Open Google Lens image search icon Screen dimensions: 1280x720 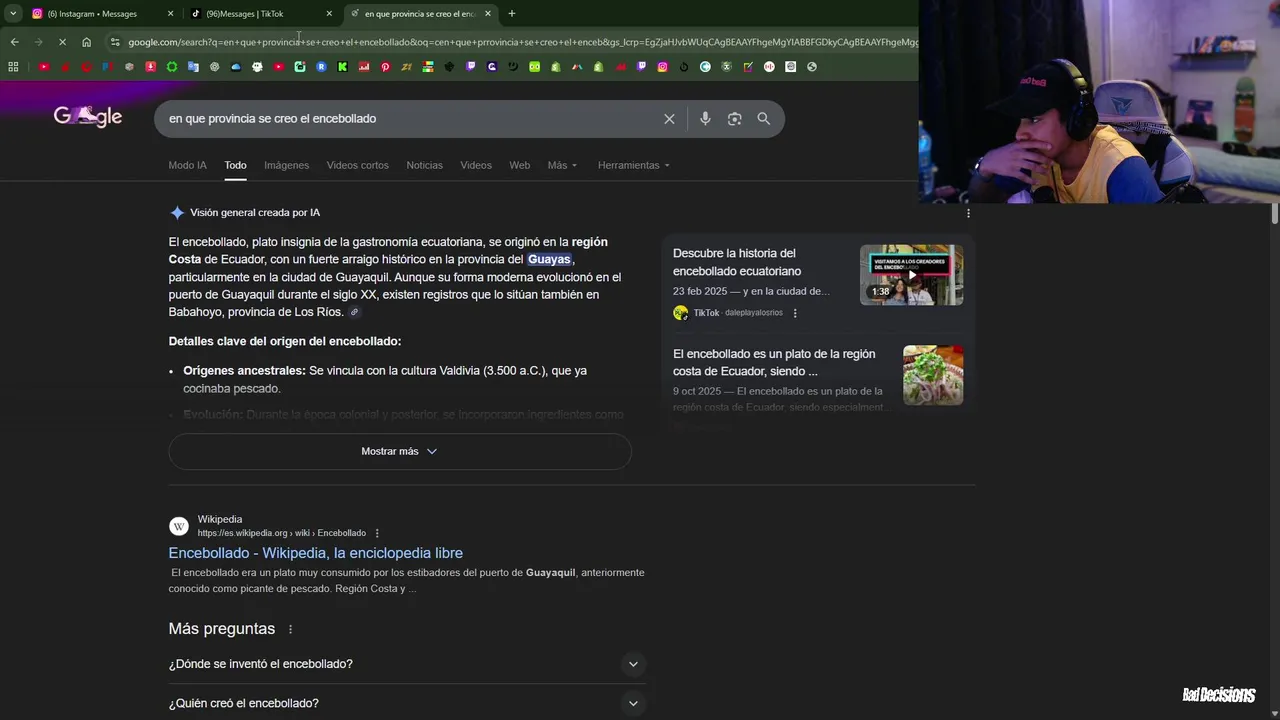tap(734, 119)
